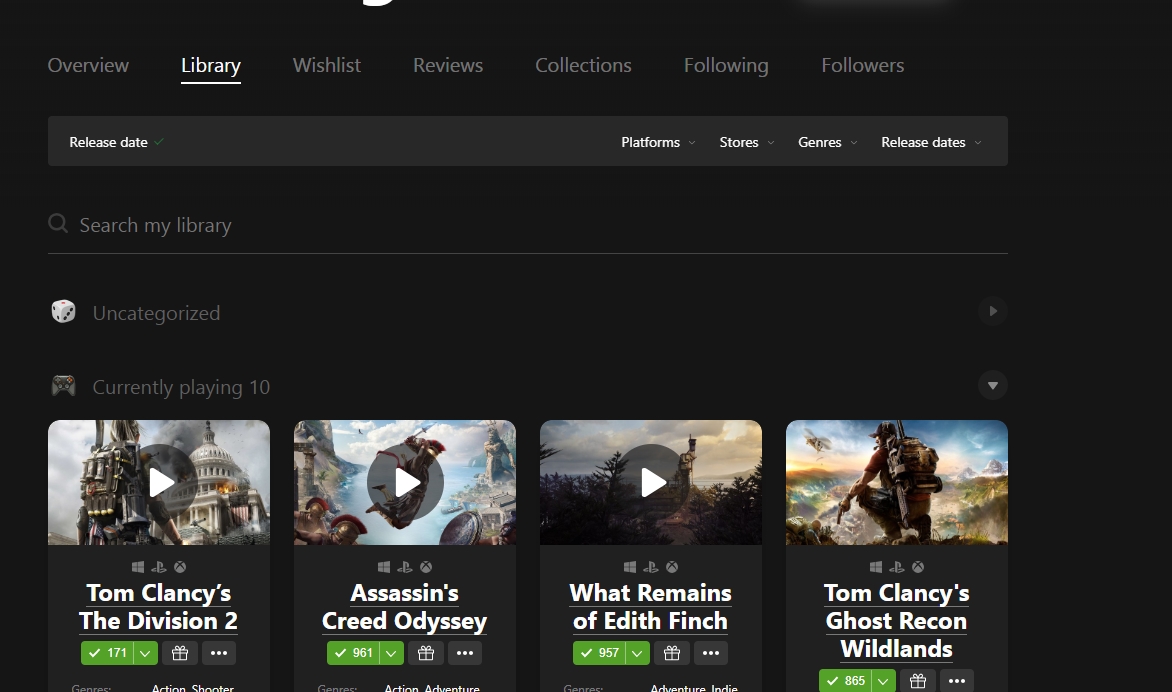Screen dimensions: 1172x692
Task: Play The Division 2 video preview
Action: tap(159, 483)
